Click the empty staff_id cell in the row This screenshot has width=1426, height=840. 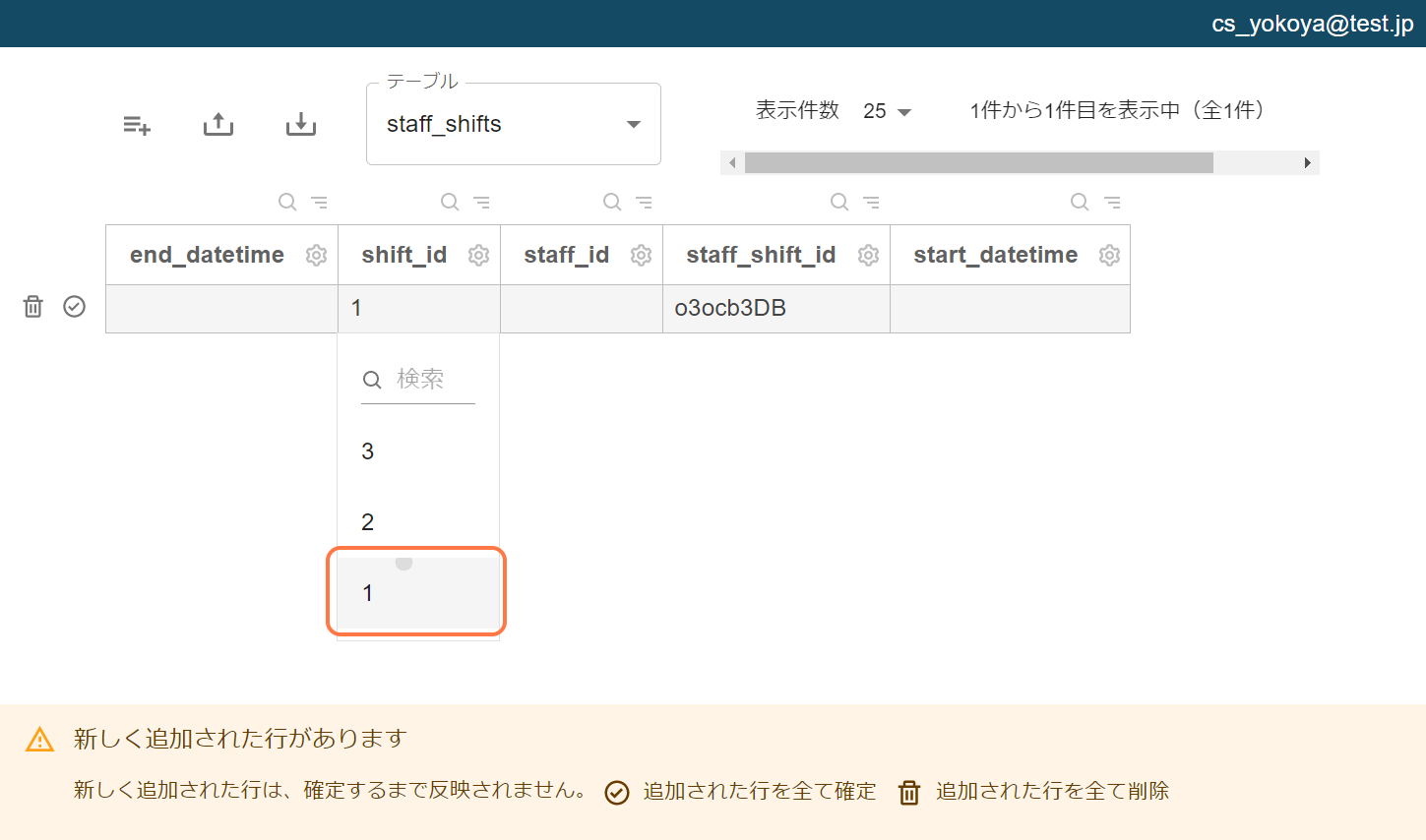click(582, 309)
